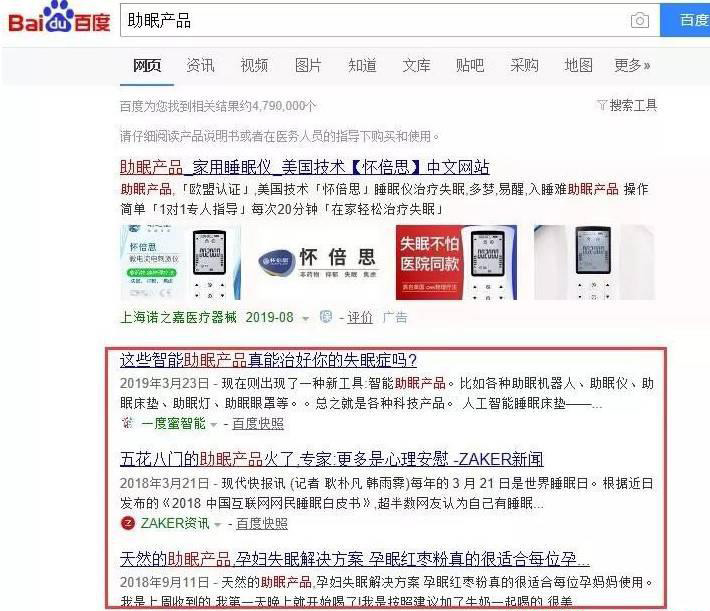Open 百度快照 link under ZAKER result
Viewport: 710px width, 611px height.
click(262, 524)
